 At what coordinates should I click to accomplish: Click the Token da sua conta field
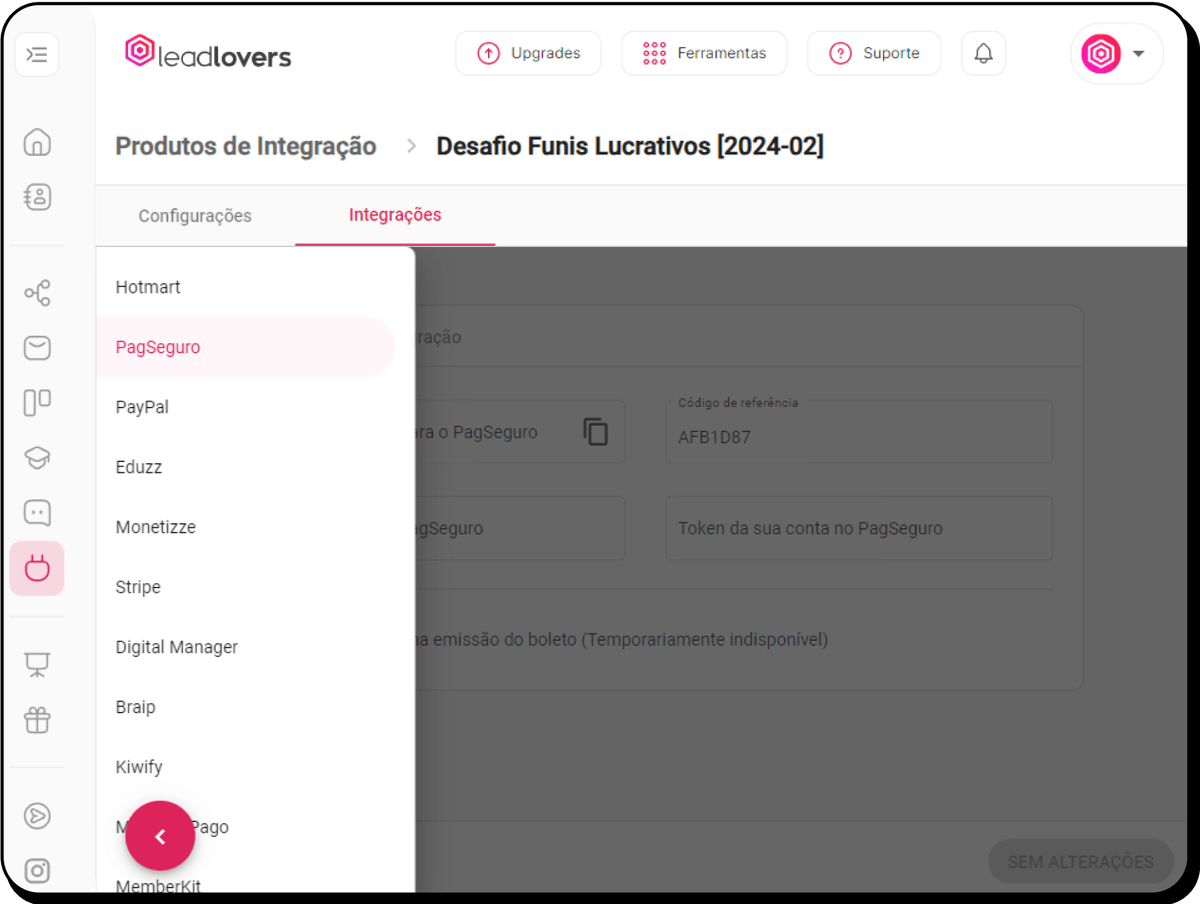coord(859,528)
